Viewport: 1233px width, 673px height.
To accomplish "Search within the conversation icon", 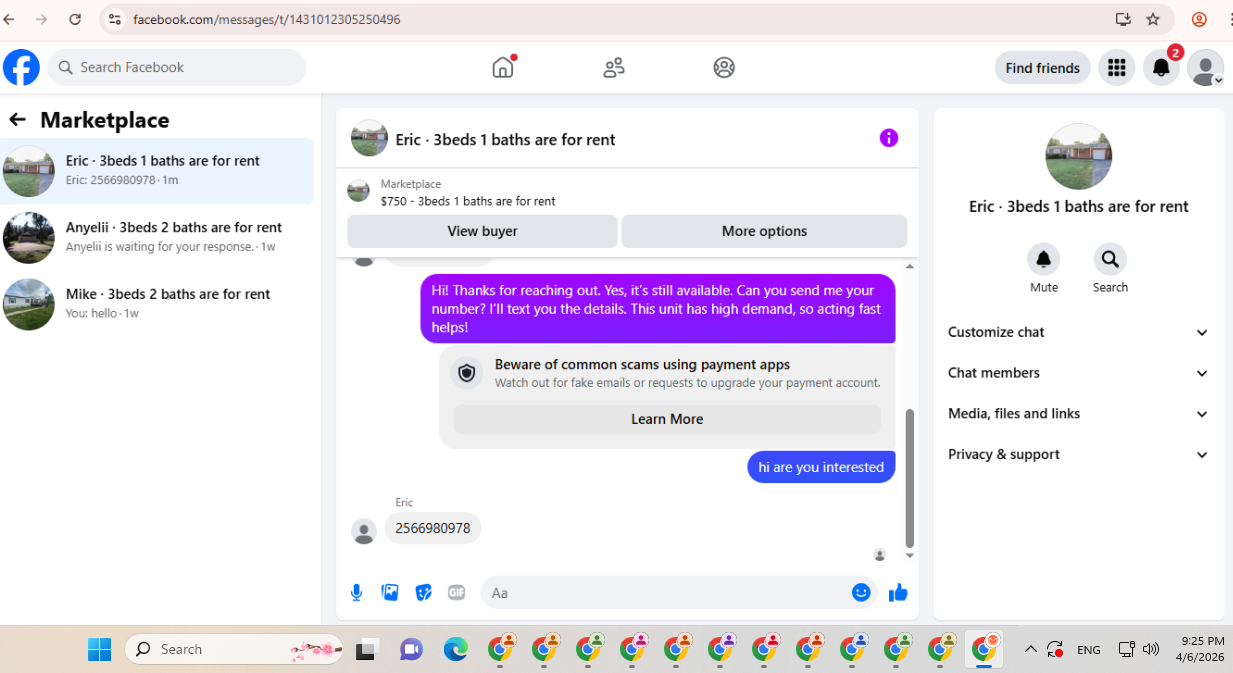I will point(1110,260).
